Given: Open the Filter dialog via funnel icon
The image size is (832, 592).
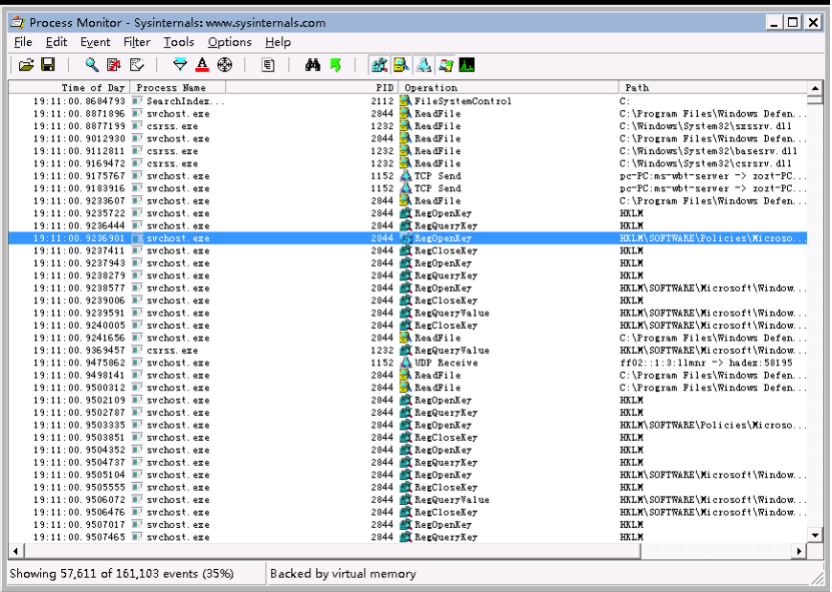Looking at the screenshot, I should click(180, 65).
